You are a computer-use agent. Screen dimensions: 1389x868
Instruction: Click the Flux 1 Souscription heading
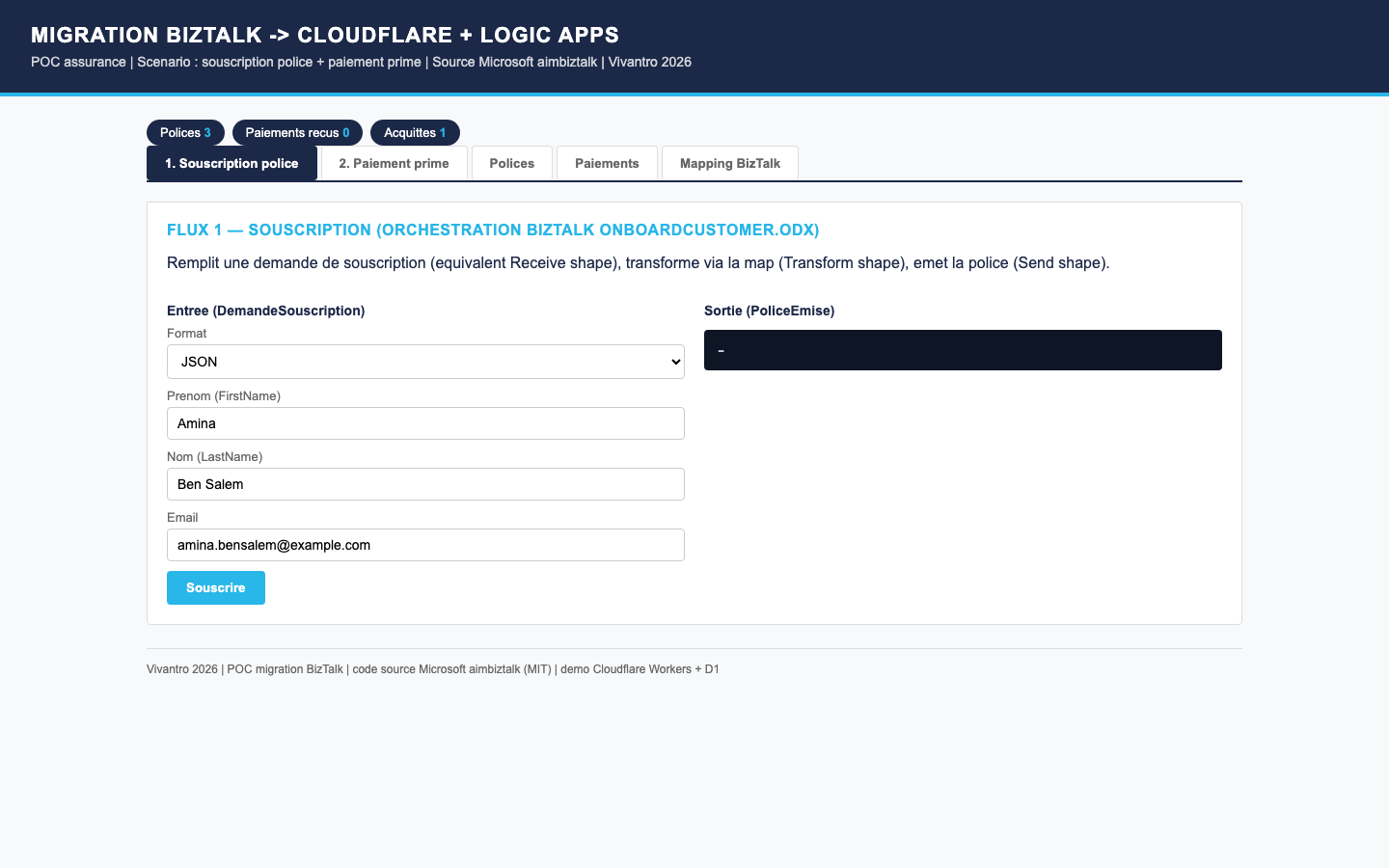tap(493, 230)
